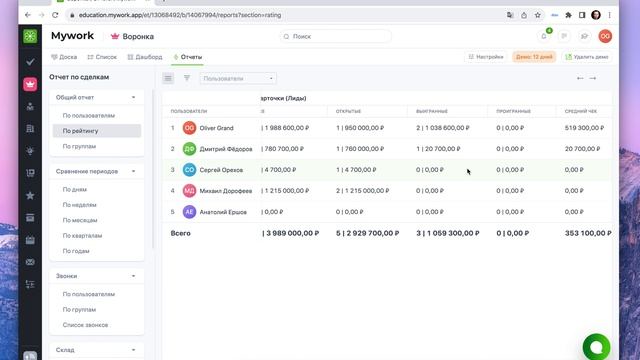The height and width of the screenshot is (360, 640).
Task: Open the envelope mail icon in sidebar
Action: click(30, 262)
